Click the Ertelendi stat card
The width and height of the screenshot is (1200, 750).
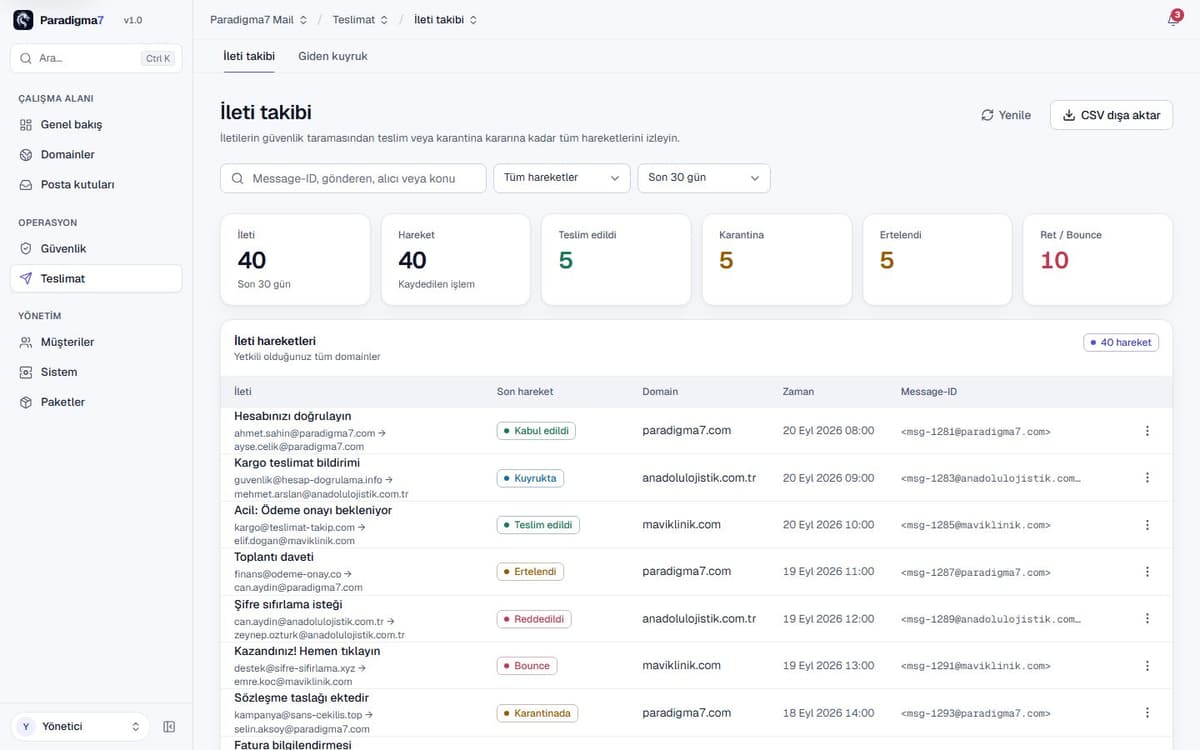coord(937,260)
